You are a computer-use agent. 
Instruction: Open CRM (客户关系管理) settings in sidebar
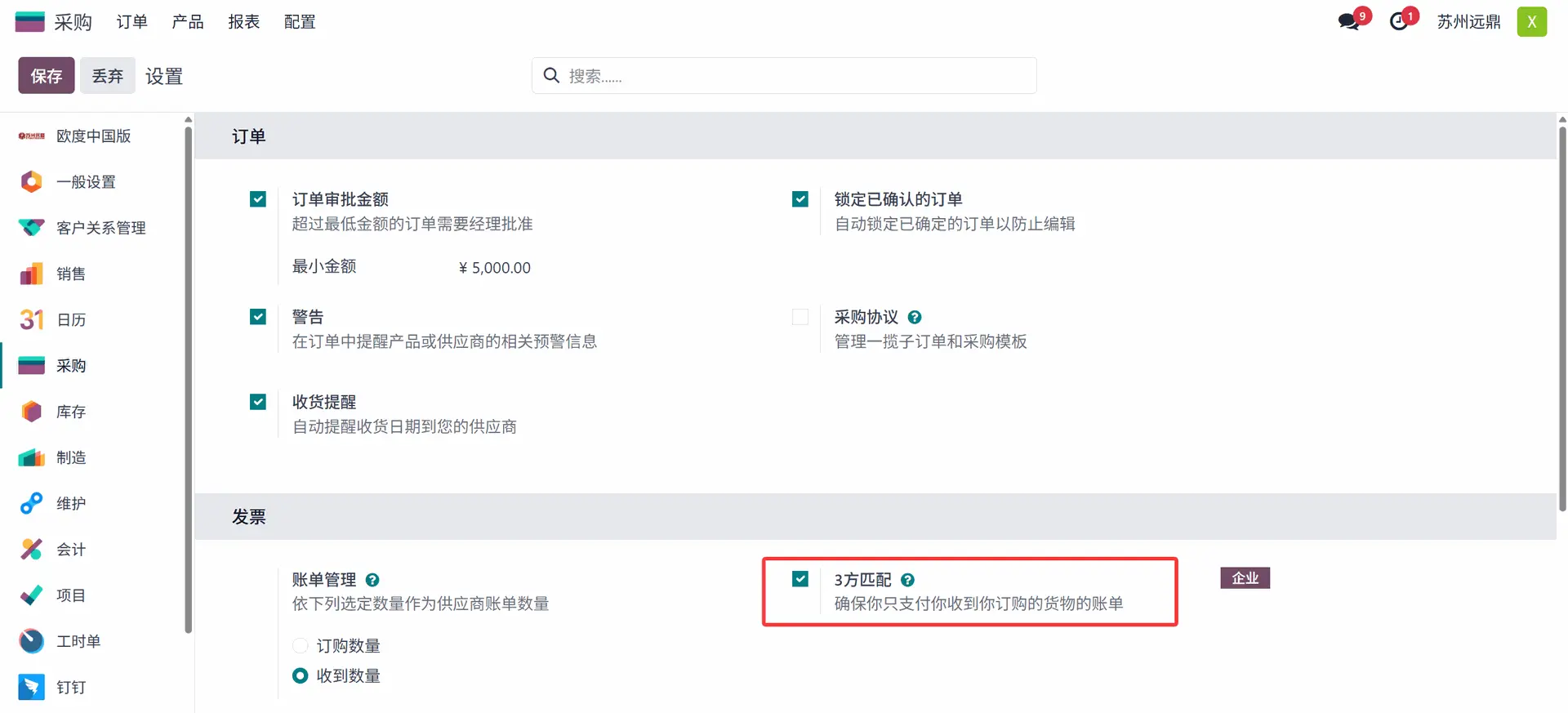coord(100,228)
